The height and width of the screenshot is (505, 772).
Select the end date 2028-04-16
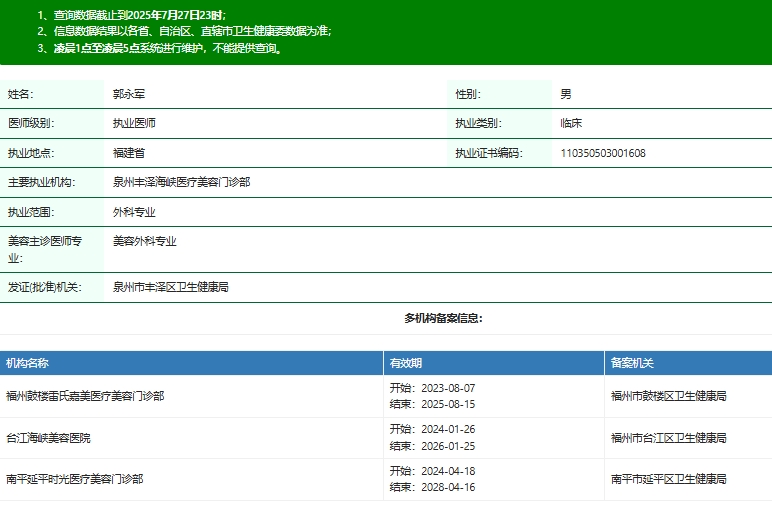point(447,487)
